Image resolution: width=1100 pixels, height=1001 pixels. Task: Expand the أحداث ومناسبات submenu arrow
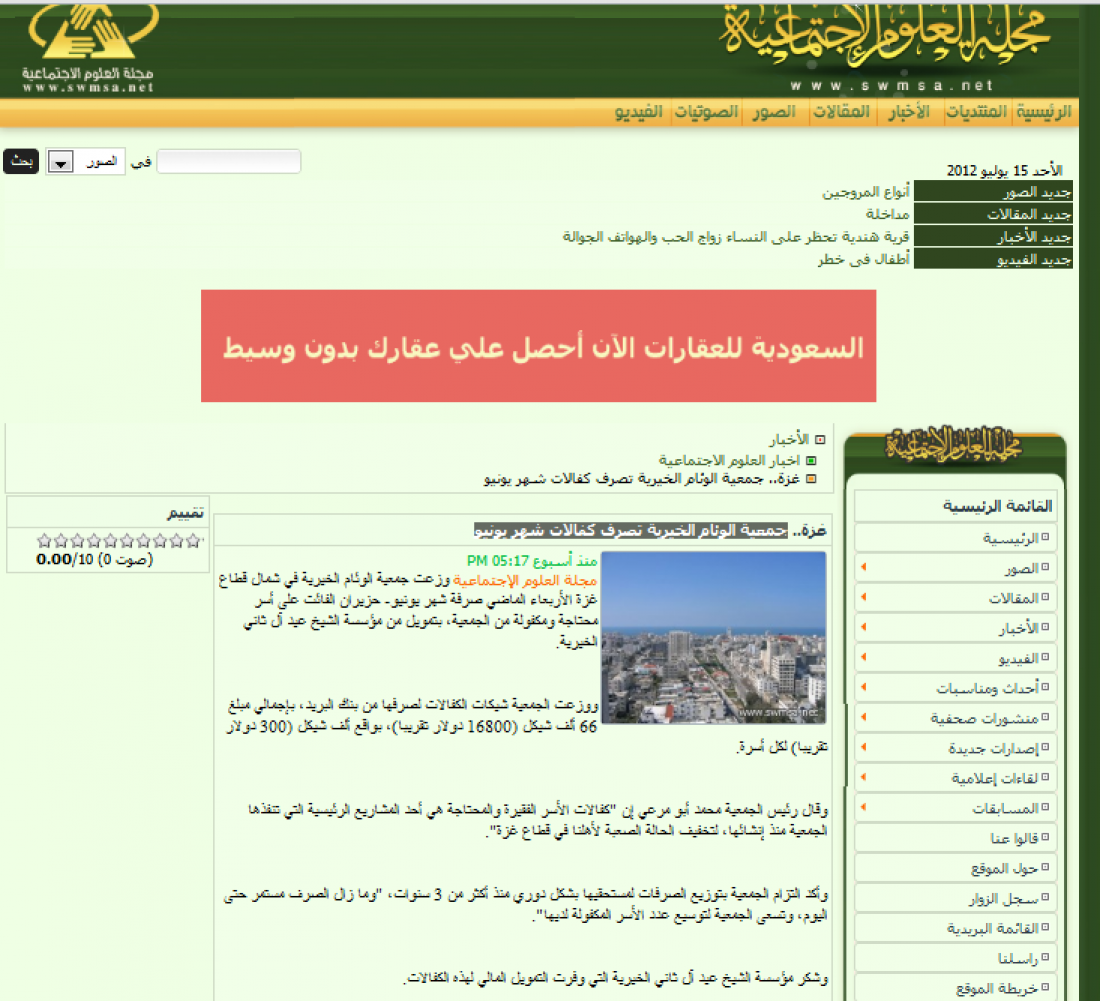(864, 687)
